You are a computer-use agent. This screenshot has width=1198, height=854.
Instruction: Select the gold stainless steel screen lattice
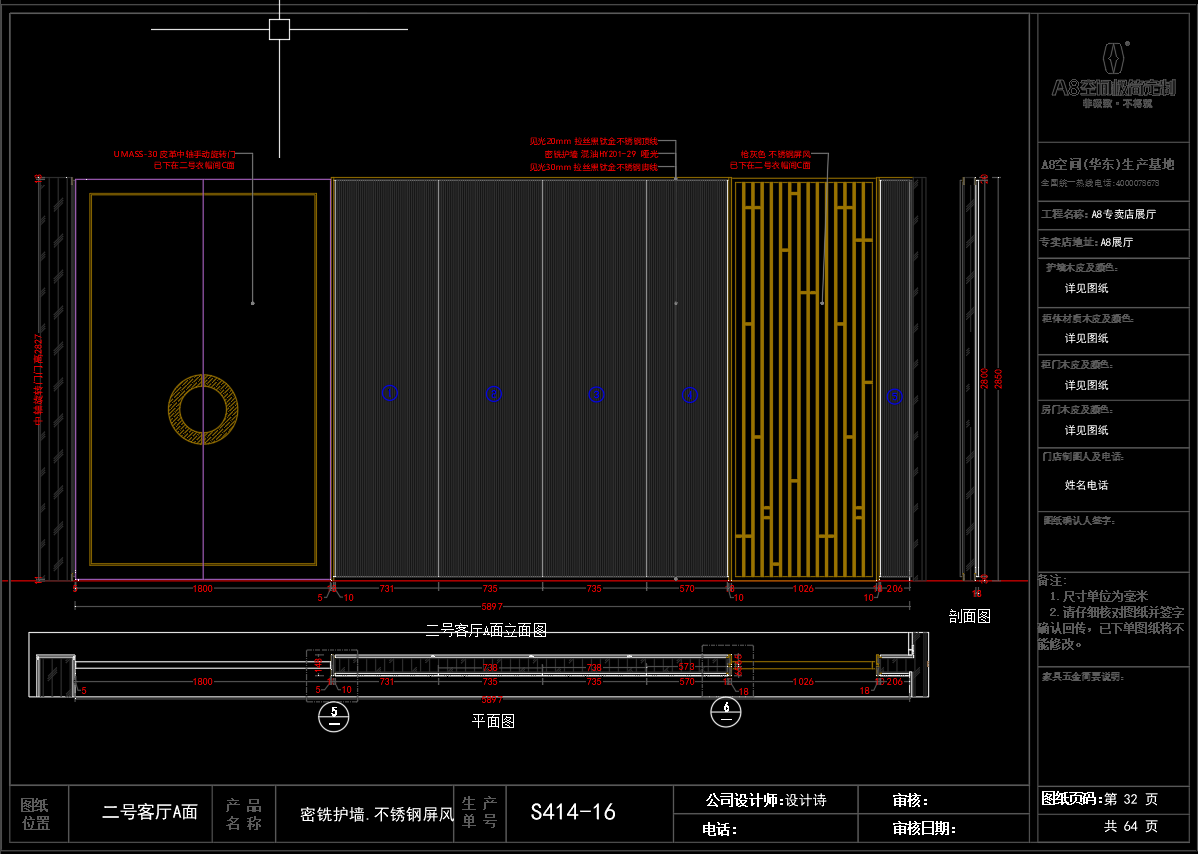(805, 380)
